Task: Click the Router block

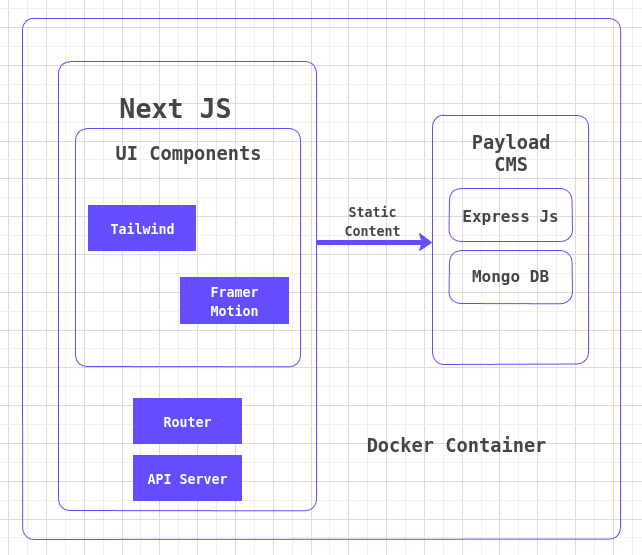Action: coord(187,421)
